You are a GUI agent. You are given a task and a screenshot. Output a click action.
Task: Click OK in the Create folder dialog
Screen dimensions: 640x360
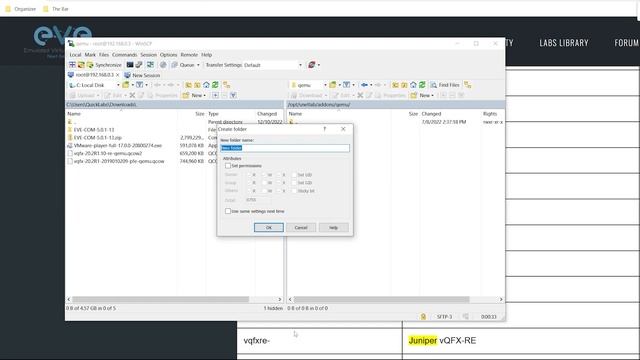tap(269, 227)
